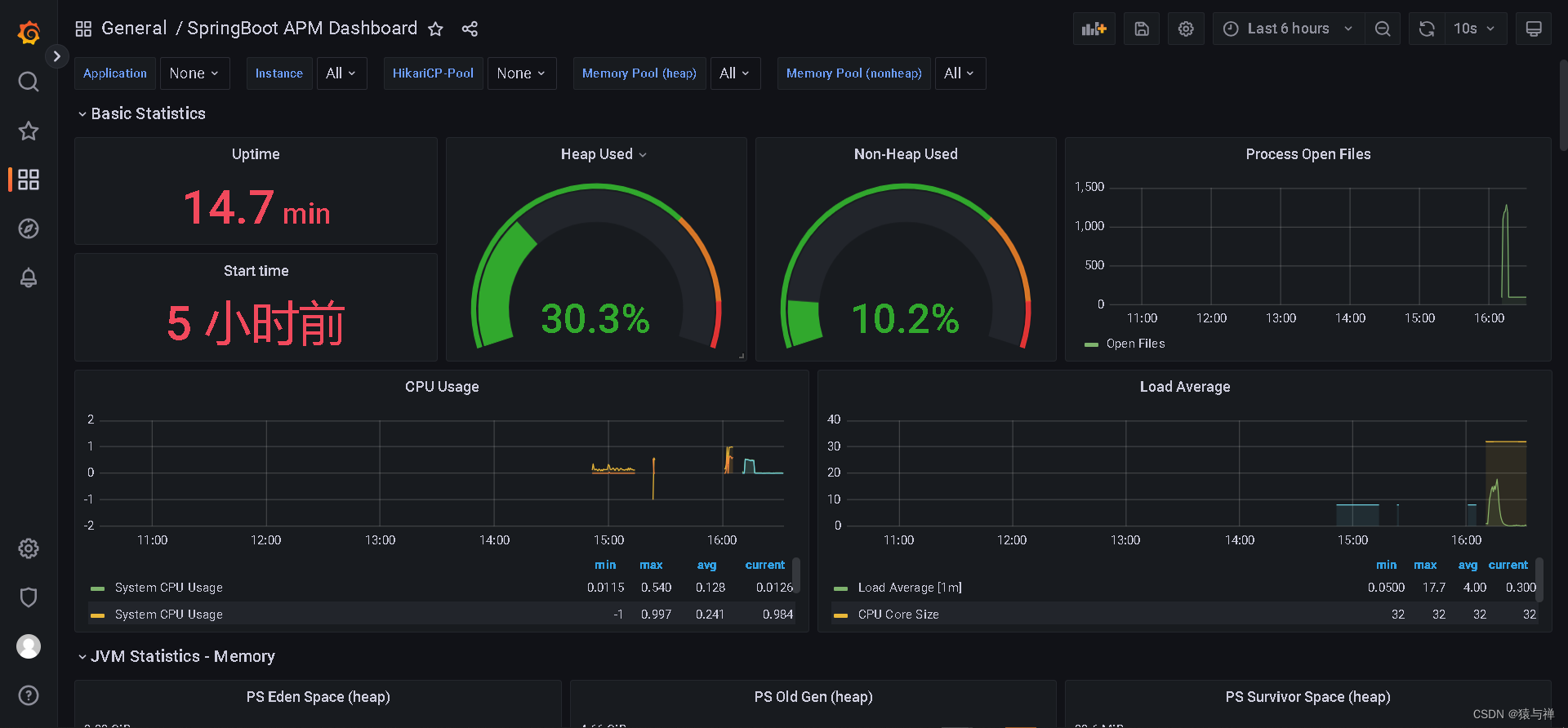
Task: Click green color swatch of Open Files legend
Action: pos(1091,344)
